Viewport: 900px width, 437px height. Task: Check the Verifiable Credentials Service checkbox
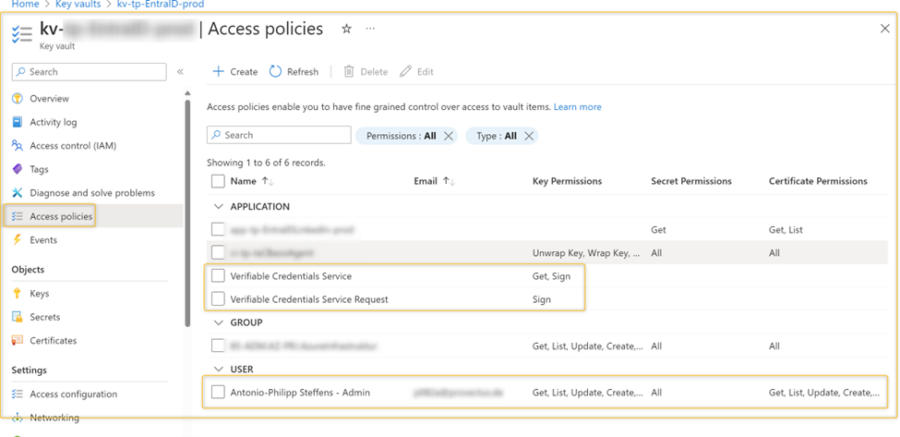[x=218, y=276]
